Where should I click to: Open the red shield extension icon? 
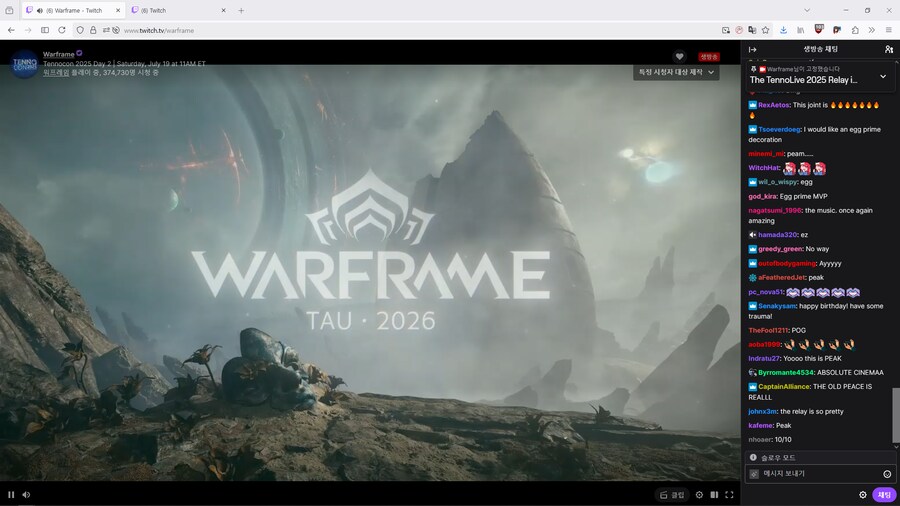click(x=819, y=29)
